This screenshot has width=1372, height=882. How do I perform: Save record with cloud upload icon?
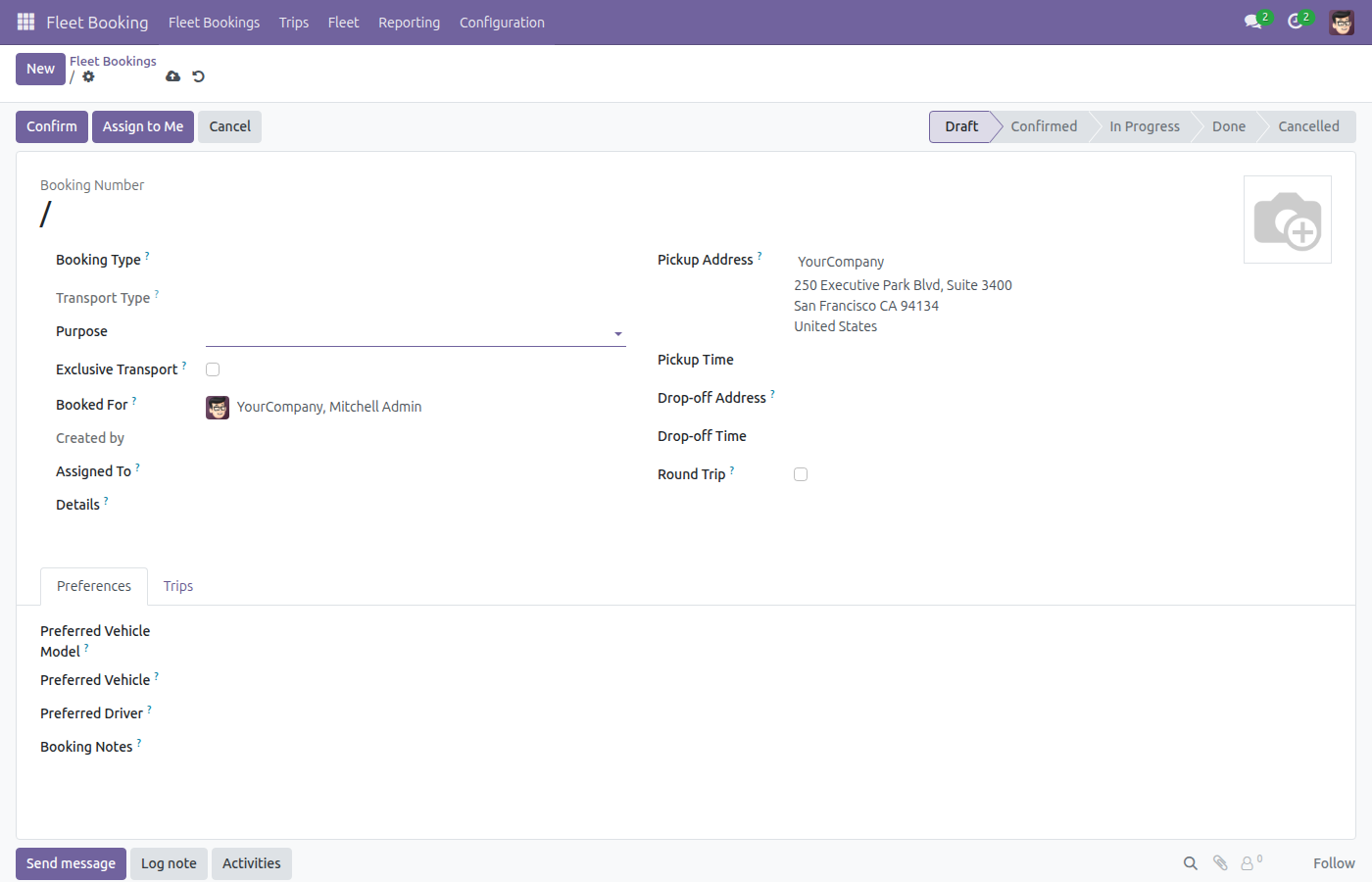(173, 76)
